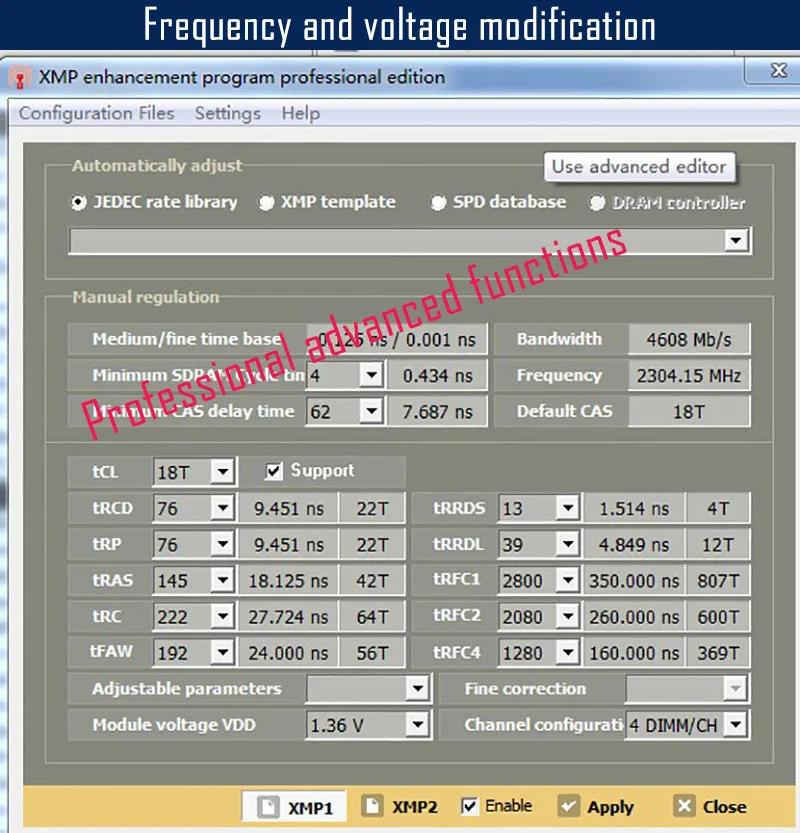The width and height of the screenshot is (800, 833).
Task: Click the XMP2 page icon
Action: tap(372, 806)
